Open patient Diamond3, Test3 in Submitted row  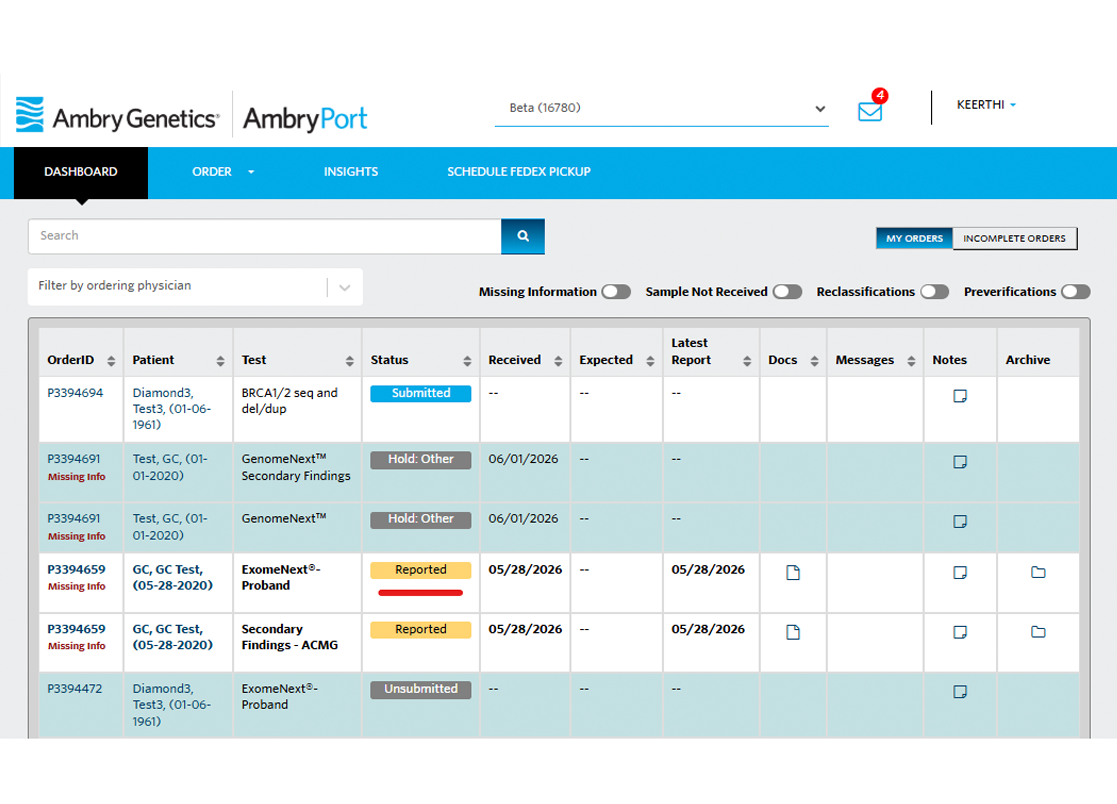[172, 409]
